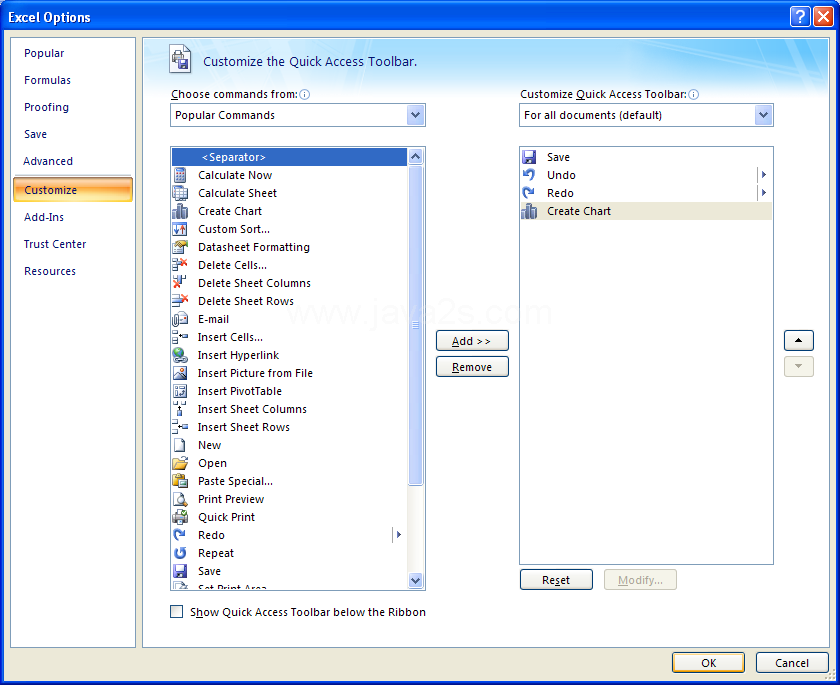Click the Redo icon in commands list
This screenshot has height=685, width=840.
pyautogui.click(x=180, y=535)
